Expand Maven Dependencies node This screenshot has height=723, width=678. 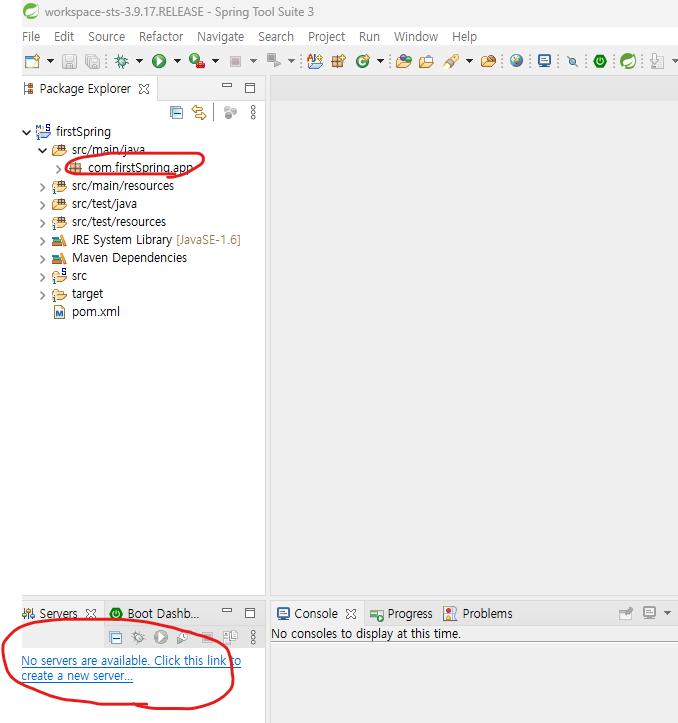pos(42,259)
